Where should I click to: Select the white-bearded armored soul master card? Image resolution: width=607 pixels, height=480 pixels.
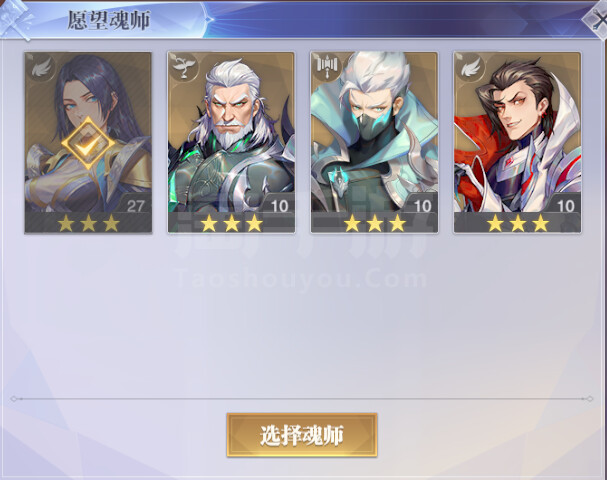pyautogui.click(x=231, y=142)
